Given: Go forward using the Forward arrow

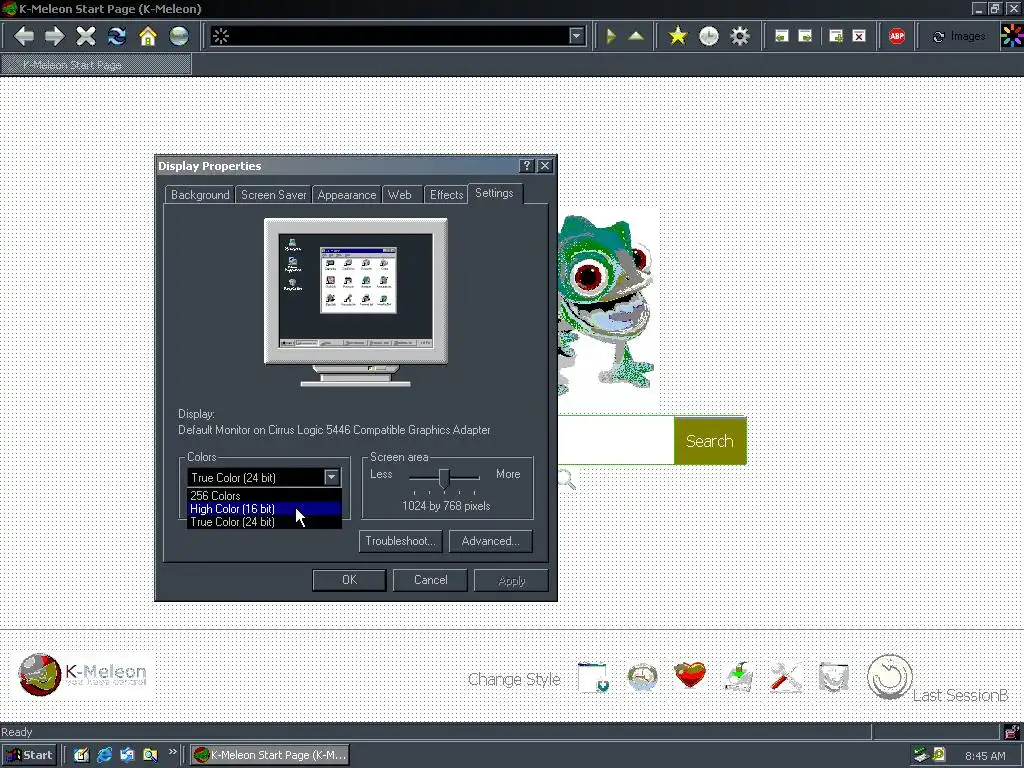Looking at the screenshot, I should click(54, 36).
